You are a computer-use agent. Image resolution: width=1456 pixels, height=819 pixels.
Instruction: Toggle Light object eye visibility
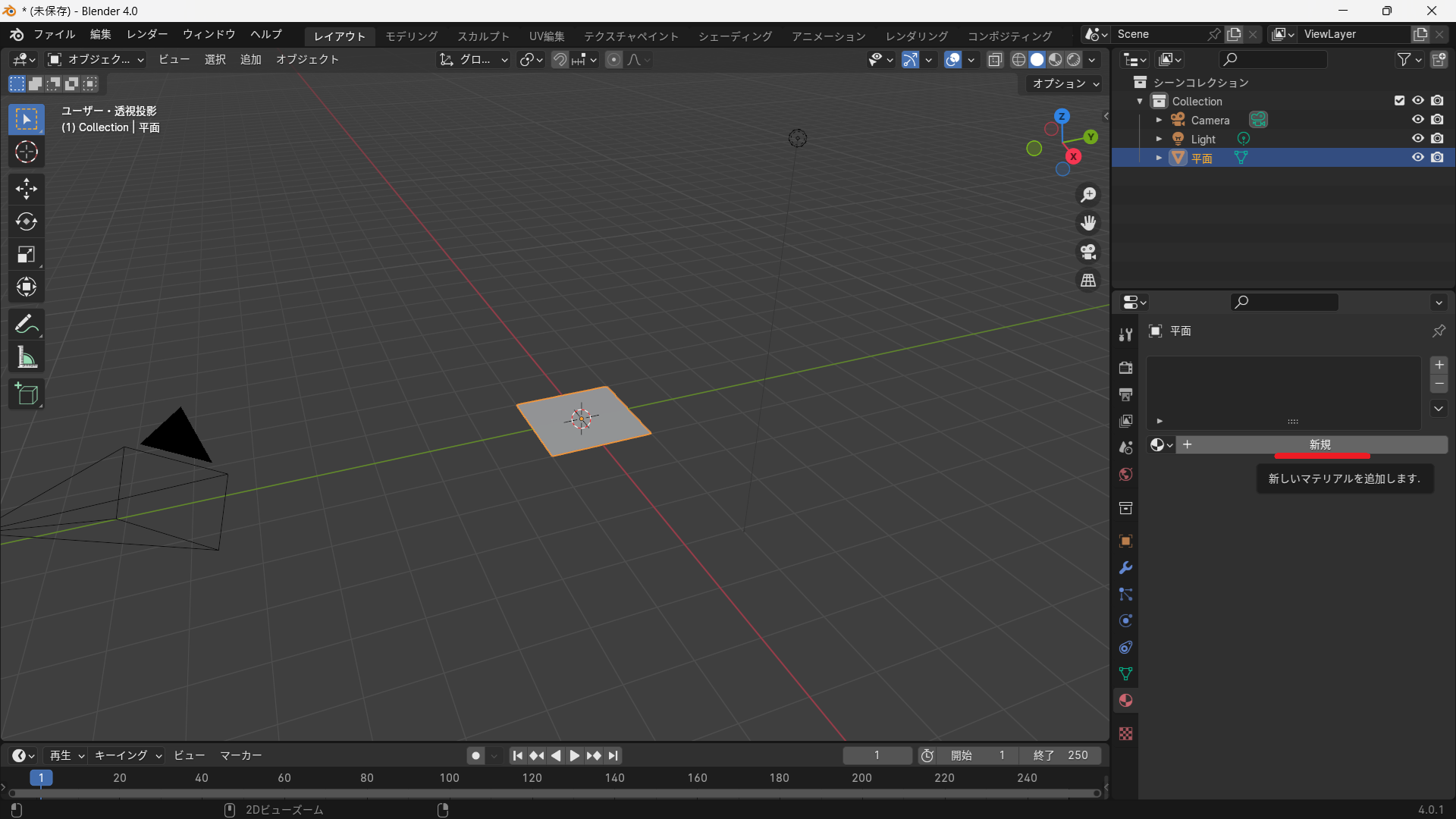point(1417,139)
